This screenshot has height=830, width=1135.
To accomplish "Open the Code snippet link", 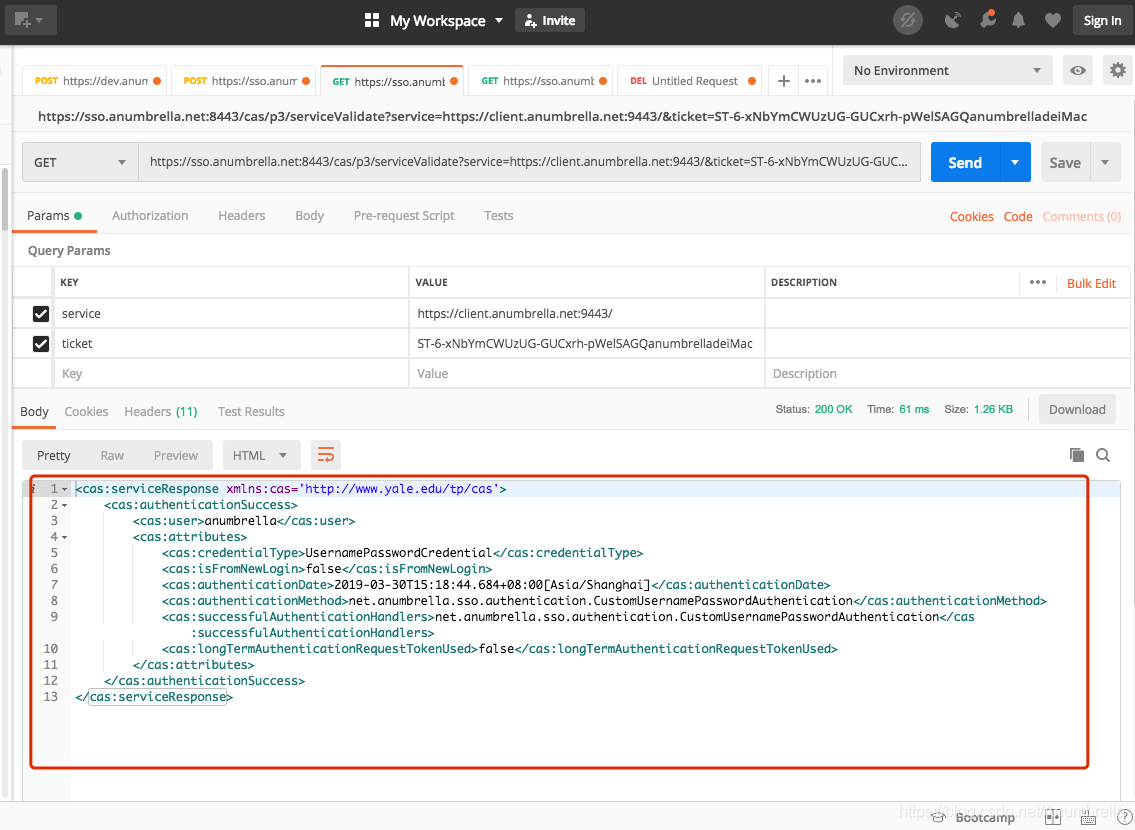I will tap(1018, 216).
